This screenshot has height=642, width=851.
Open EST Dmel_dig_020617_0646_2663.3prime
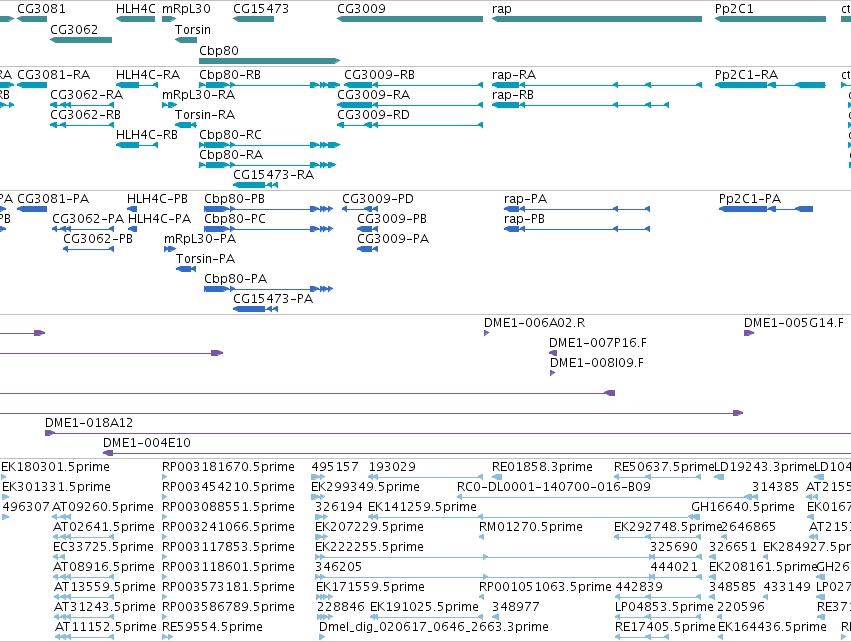coord(434,627)
